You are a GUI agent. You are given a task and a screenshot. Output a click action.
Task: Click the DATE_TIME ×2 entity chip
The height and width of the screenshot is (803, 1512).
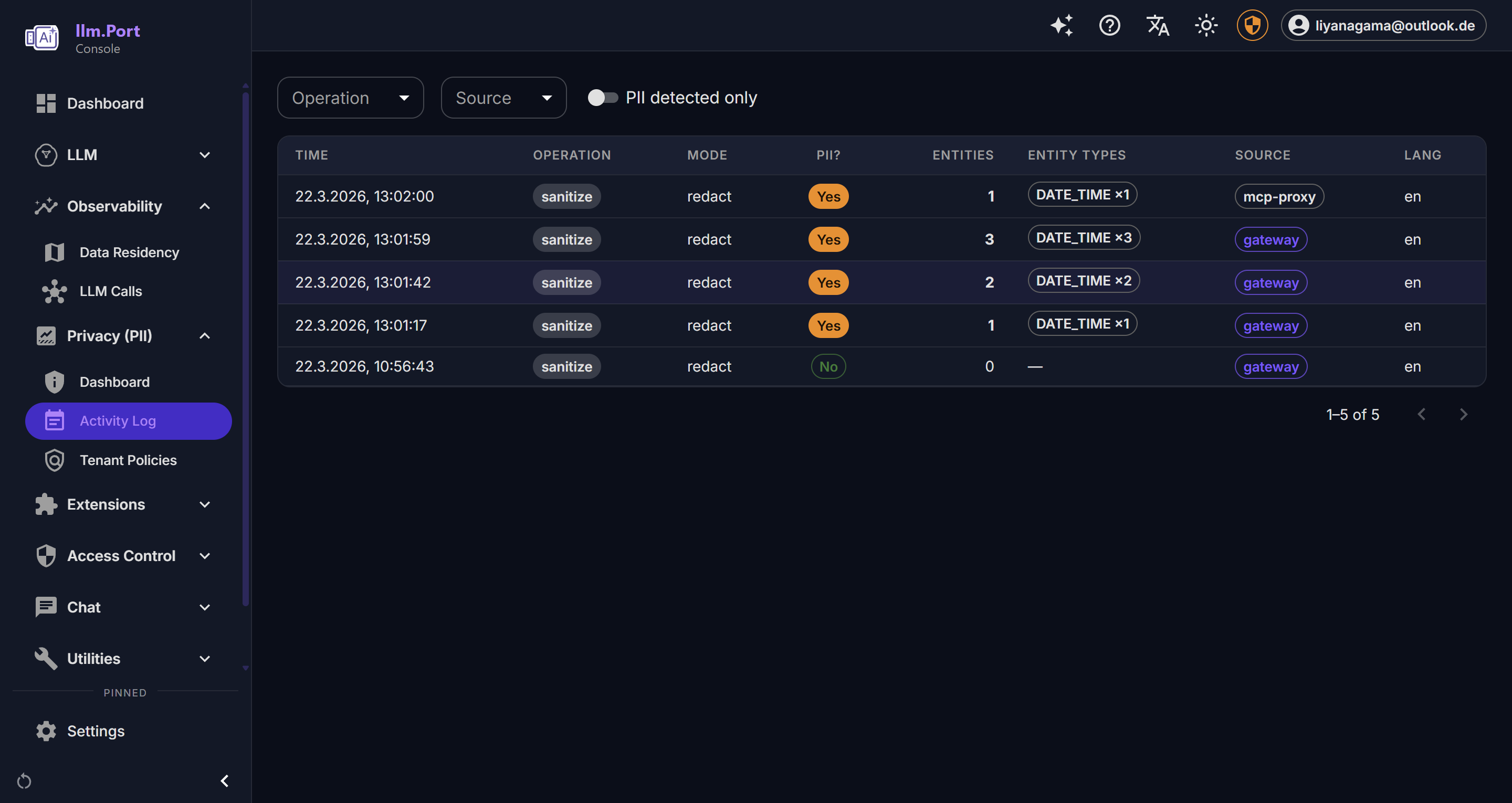[1084, 281]
